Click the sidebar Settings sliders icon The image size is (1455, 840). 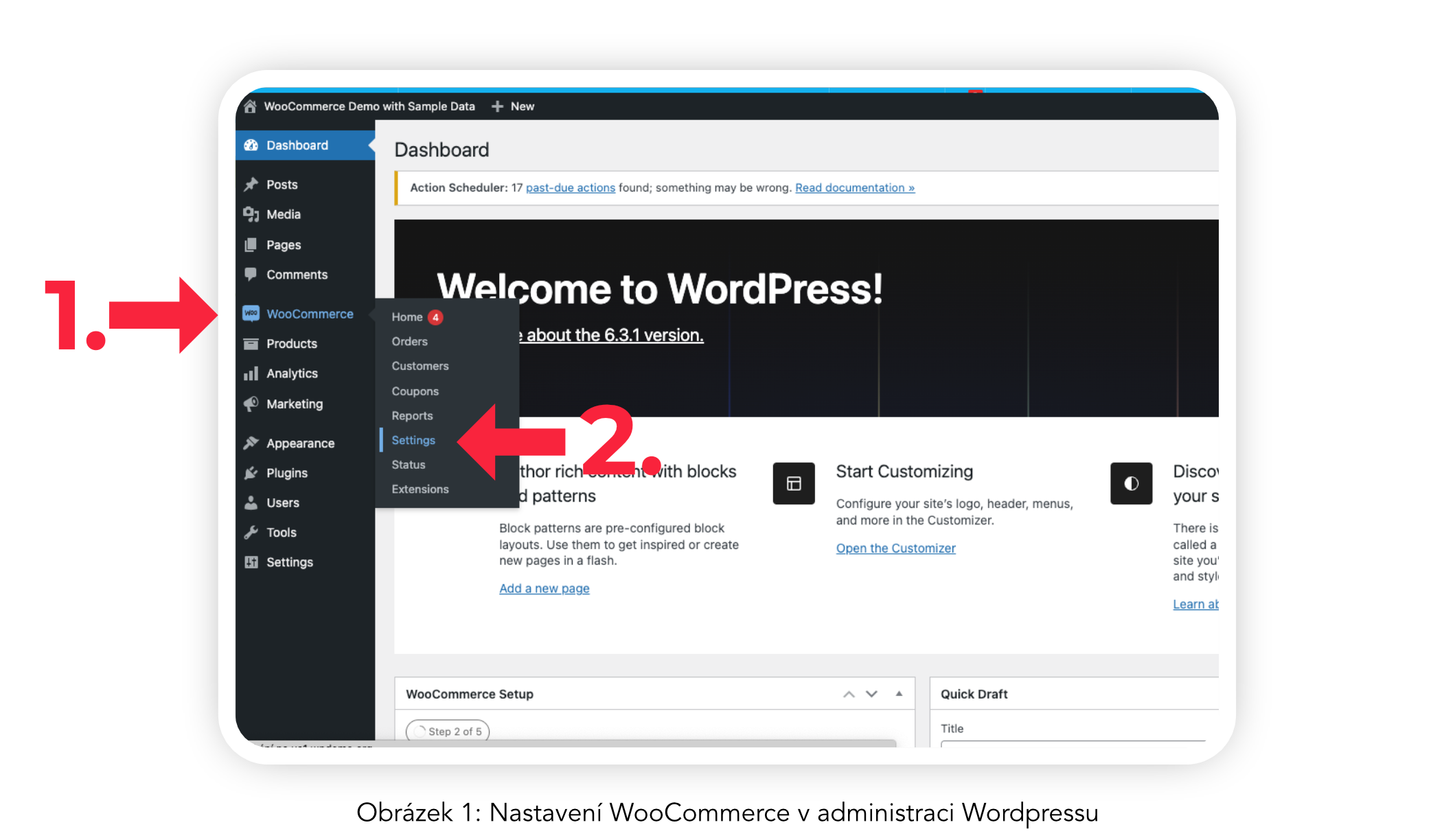click(x=251, y=562)
